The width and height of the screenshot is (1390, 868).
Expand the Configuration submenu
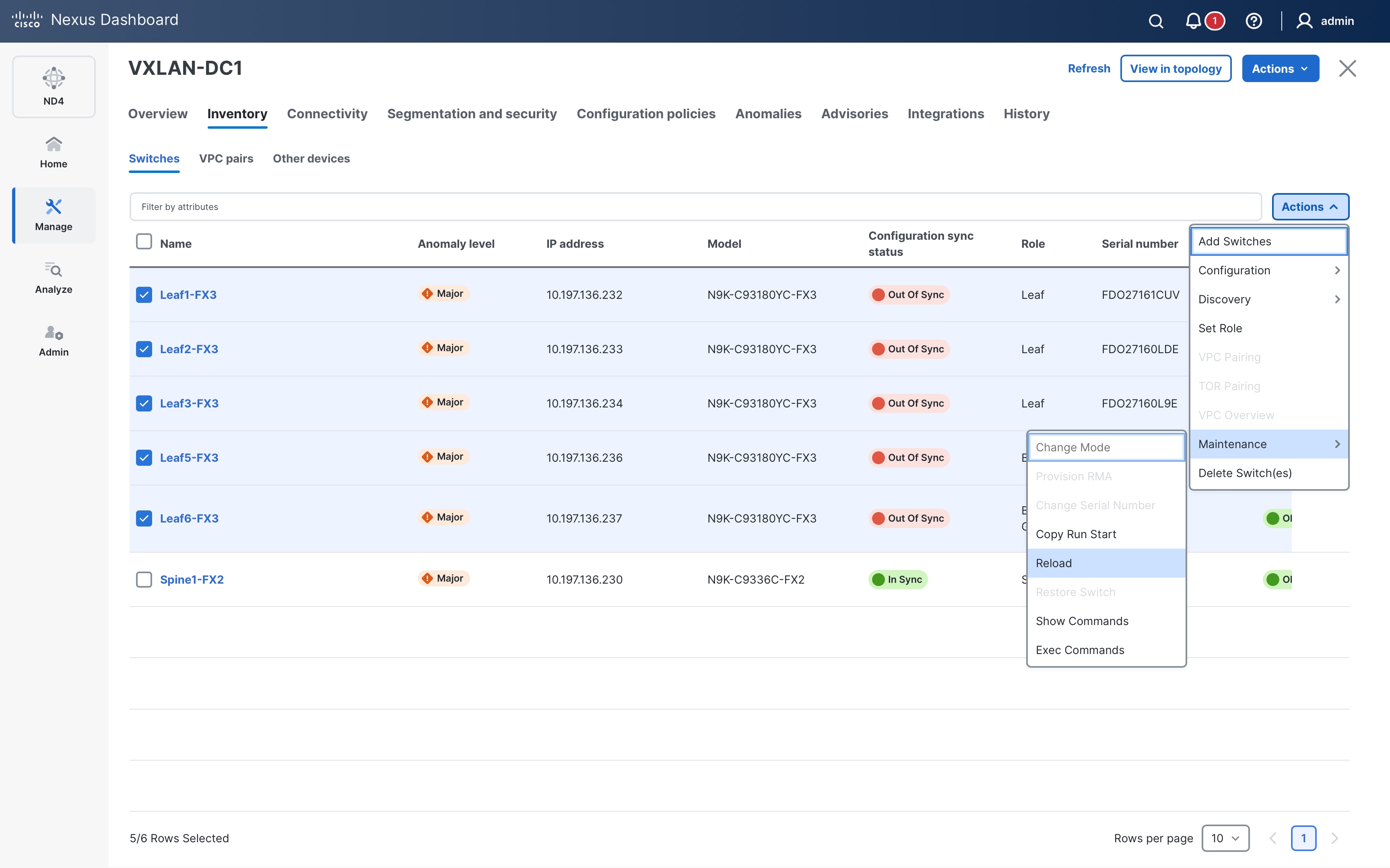click(1269, 270)
